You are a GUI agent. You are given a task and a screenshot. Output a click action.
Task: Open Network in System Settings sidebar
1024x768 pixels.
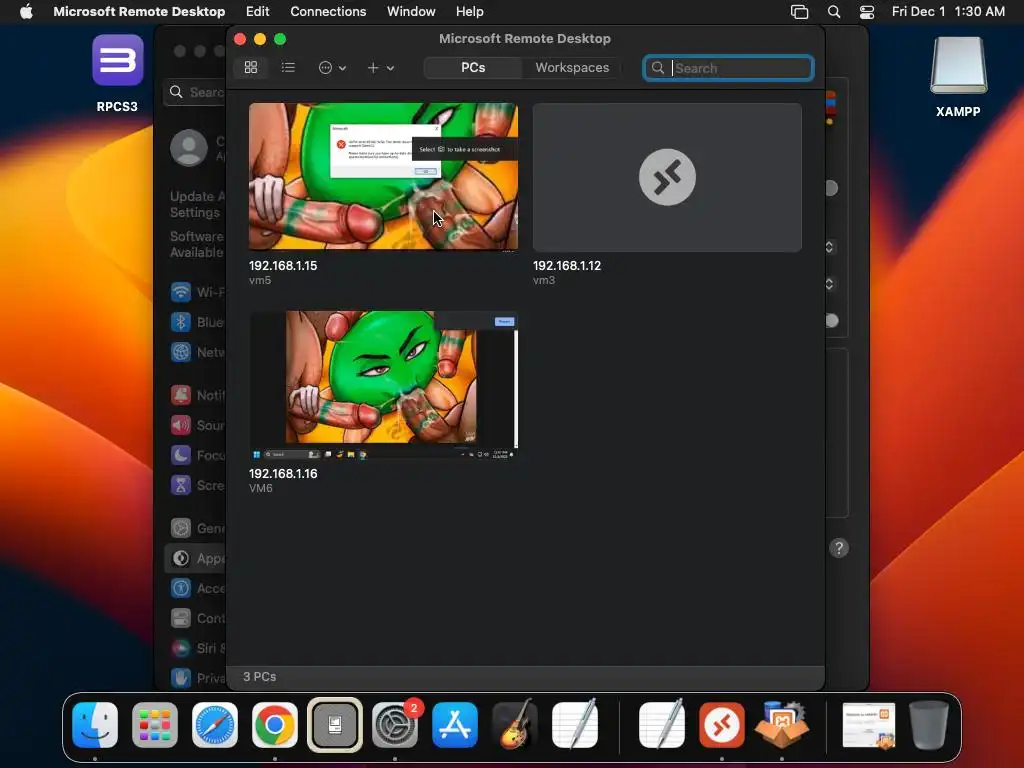197,352
